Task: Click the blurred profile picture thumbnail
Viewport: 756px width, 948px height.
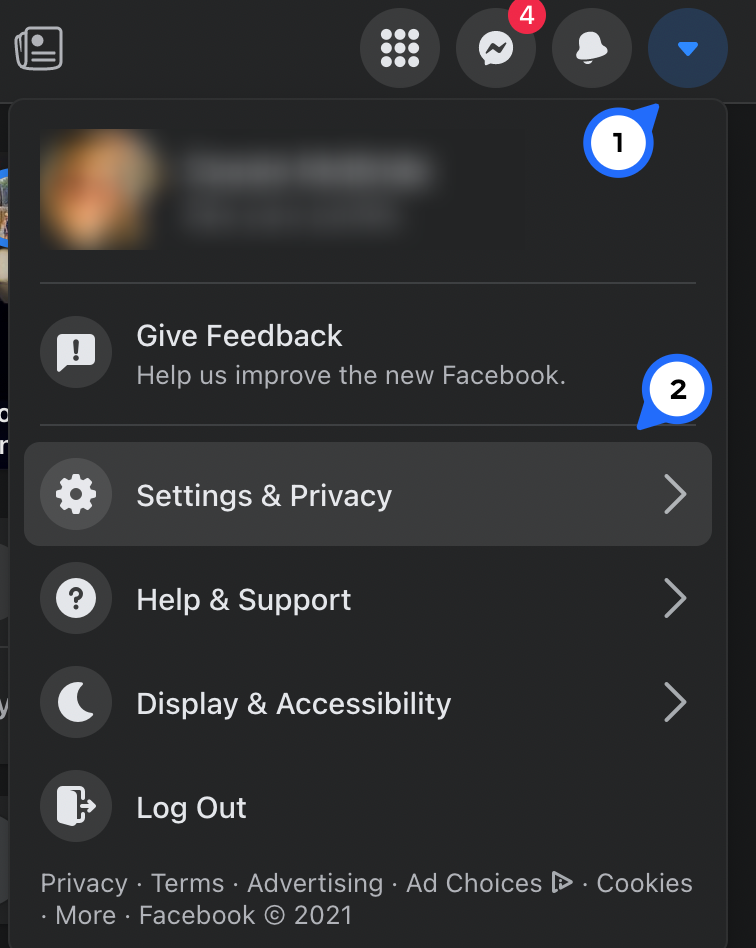Action: coord(100,189)
